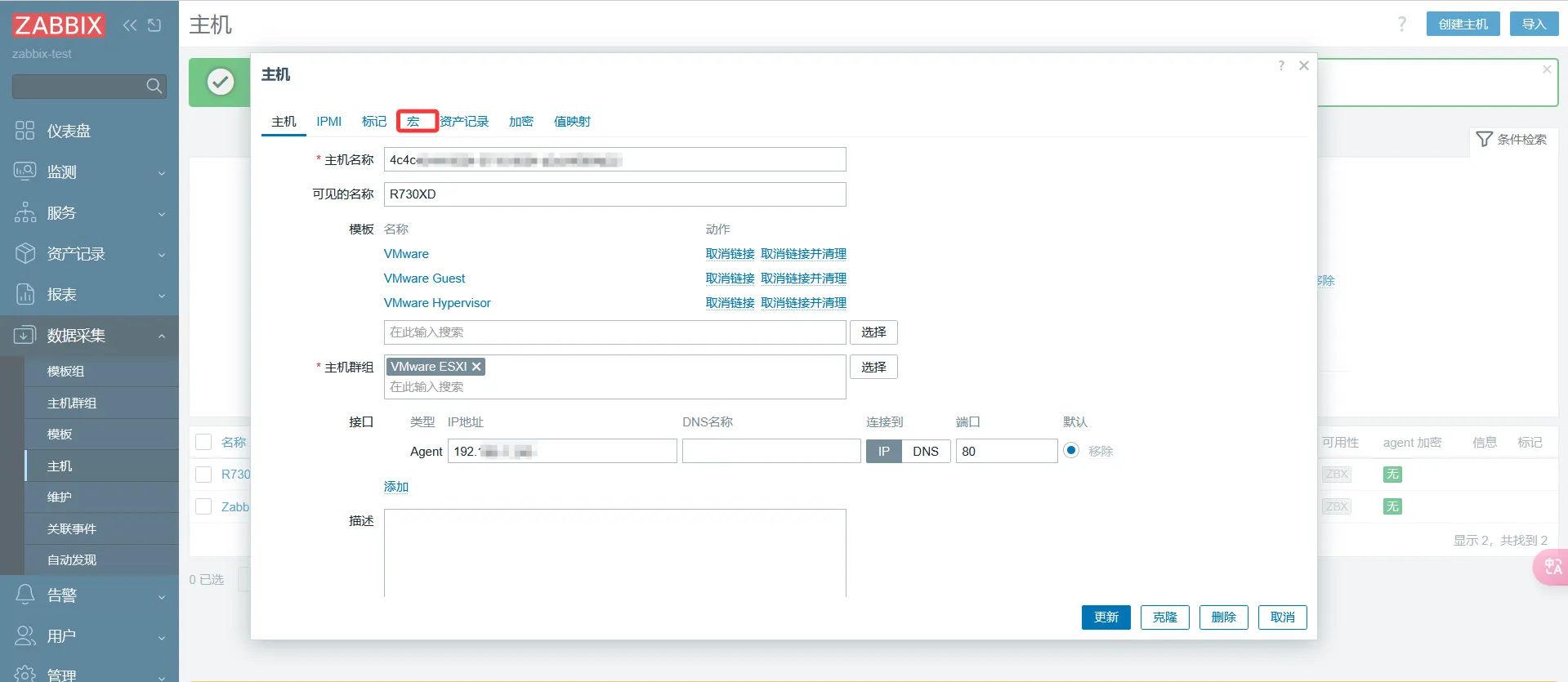Click 取消链接并清理 for VMware Guest
This screenshot has width=1568, height=682.
(x=803, y=279)
